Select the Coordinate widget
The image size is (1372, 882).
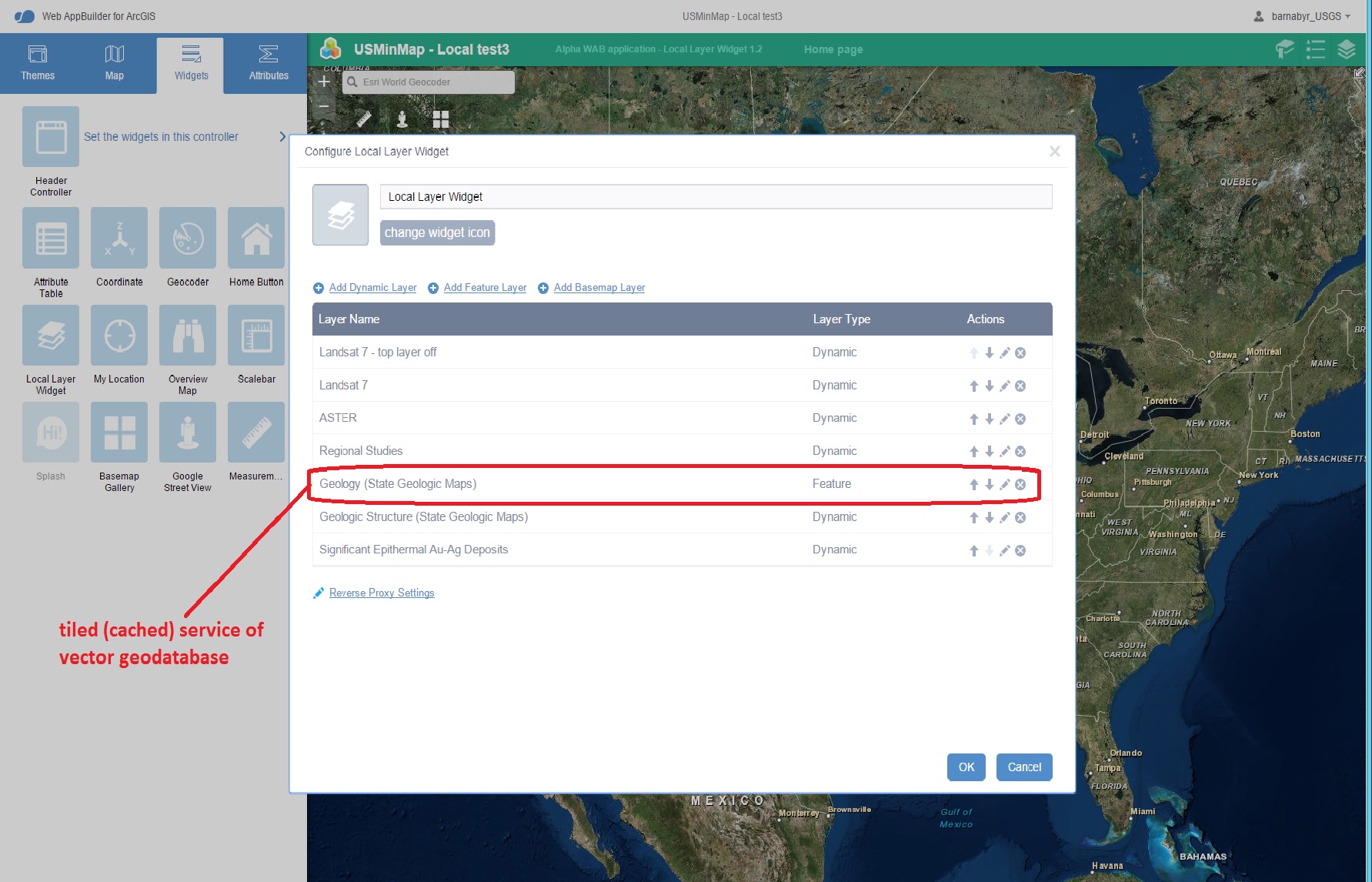119,238
